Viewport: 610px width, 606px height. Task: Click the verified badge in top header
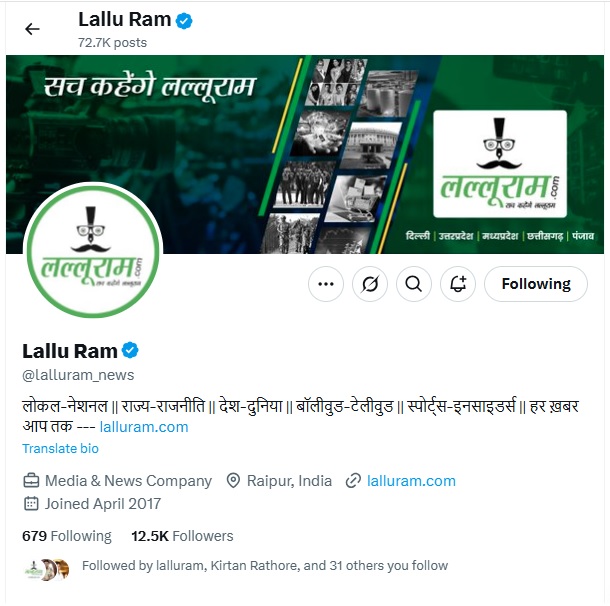(184, 21)
